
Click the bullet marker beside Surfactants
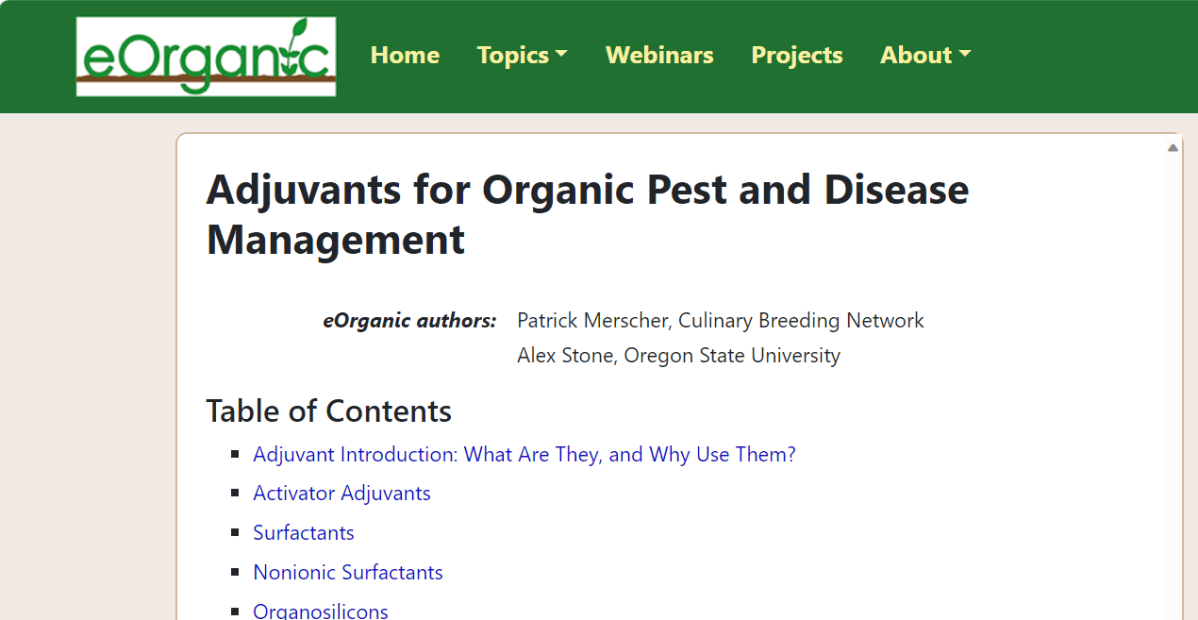[x=236, y=532]
